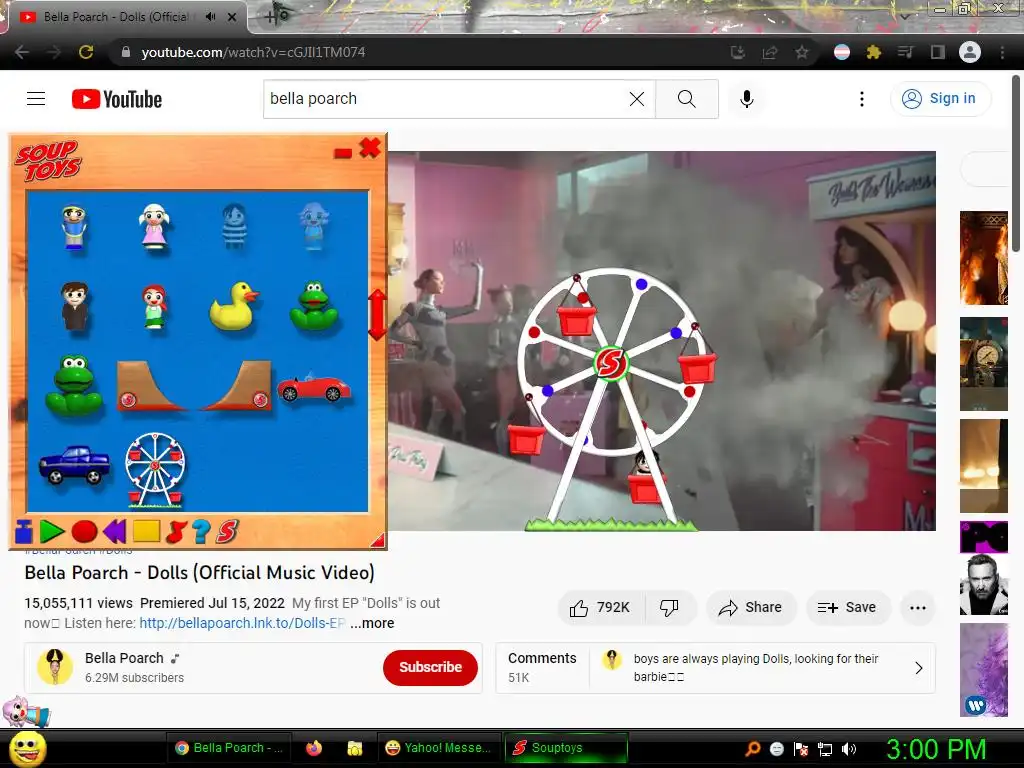Open the Chrome profile avatar
The height and width of the screenshot is (768, 1024).
pyautogui.click(x=970, y=52)
